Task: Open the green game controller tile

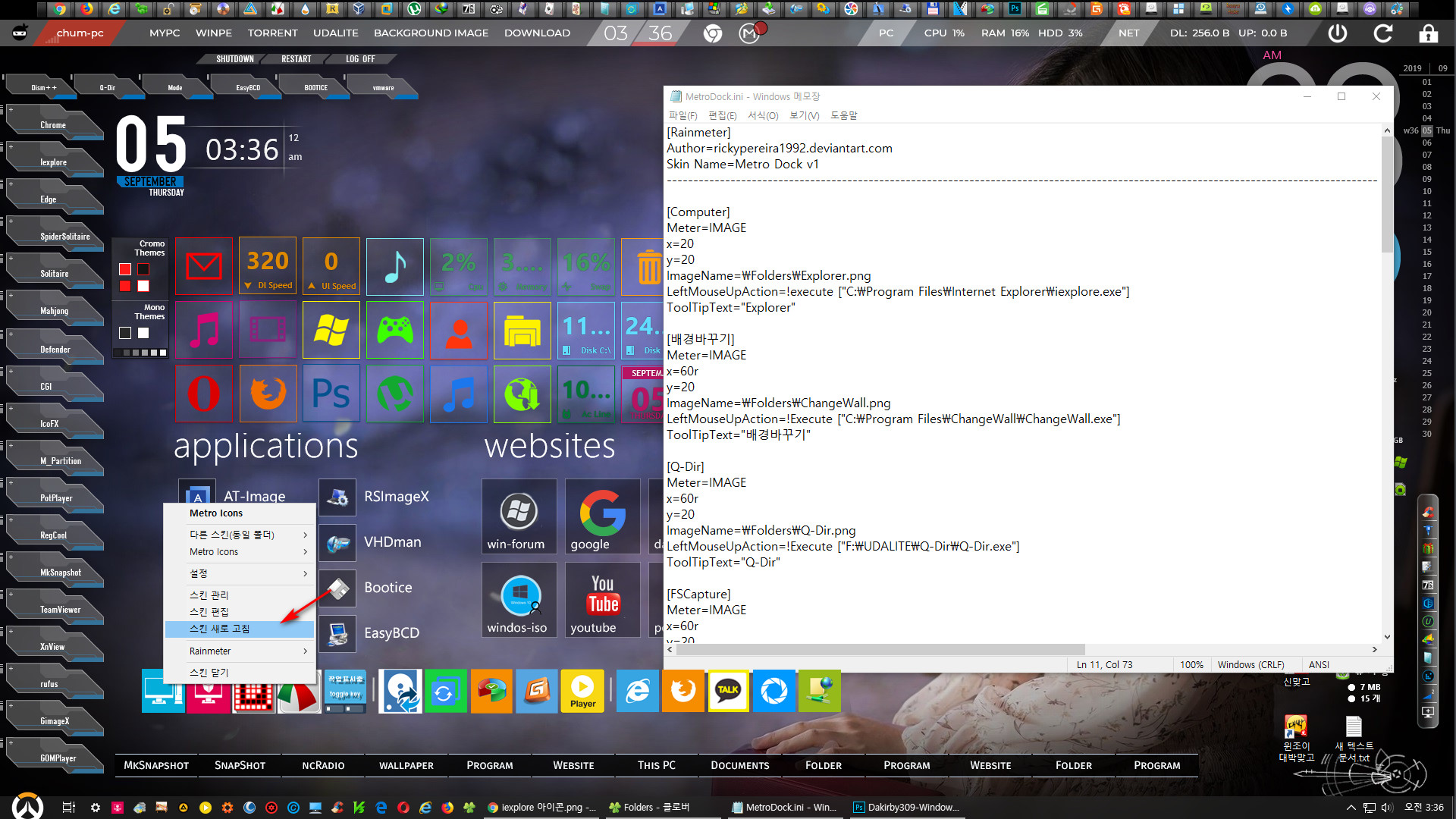Action: pyautogui.click(x=395, y=330)
